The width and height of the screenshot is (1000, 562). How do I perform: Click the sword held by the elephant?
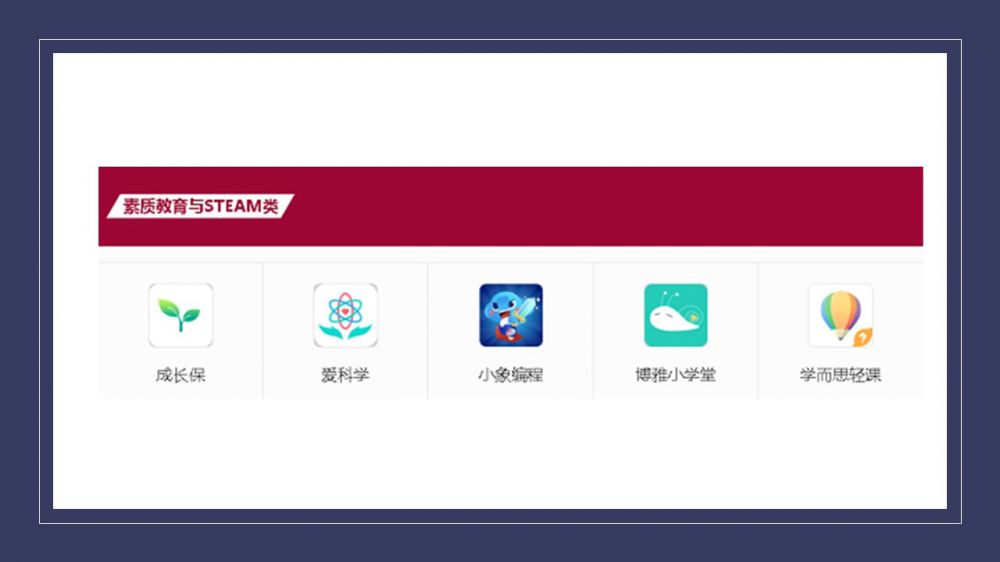point(524,309)
